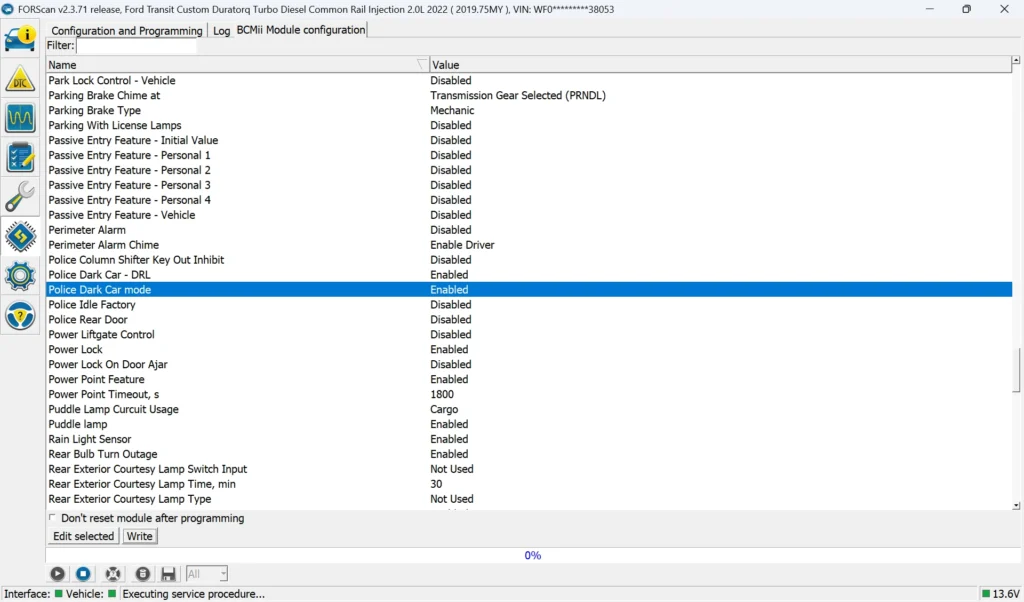Click the Enable Driver value cell
Screen dimensions: 1024x602
tap(462, 245)
